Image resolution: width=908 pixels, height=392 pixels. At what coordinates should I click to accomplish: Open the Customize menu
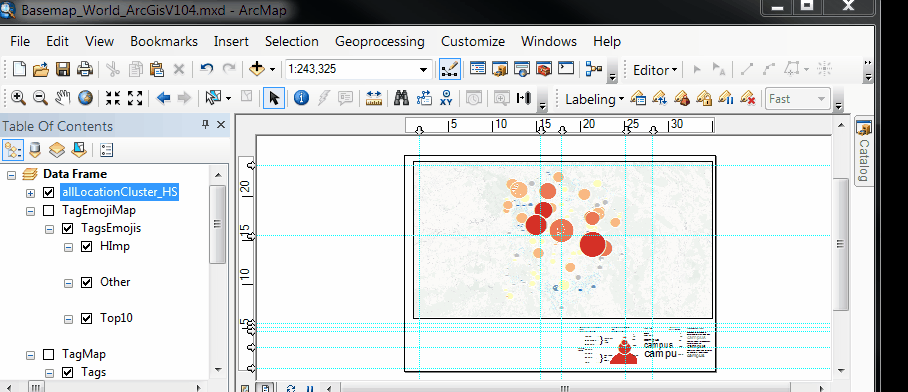(473, 42)
